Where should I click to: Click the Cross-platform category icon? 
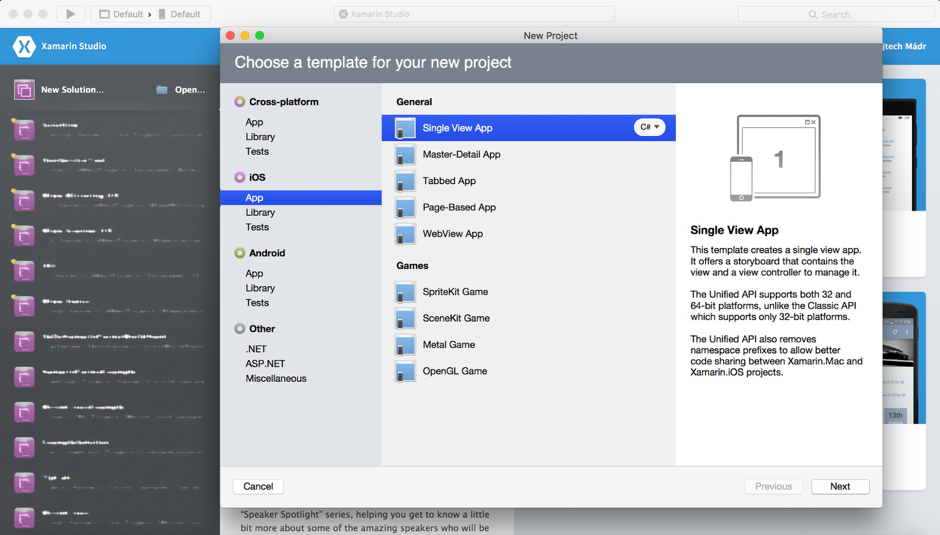click(240, 101)
